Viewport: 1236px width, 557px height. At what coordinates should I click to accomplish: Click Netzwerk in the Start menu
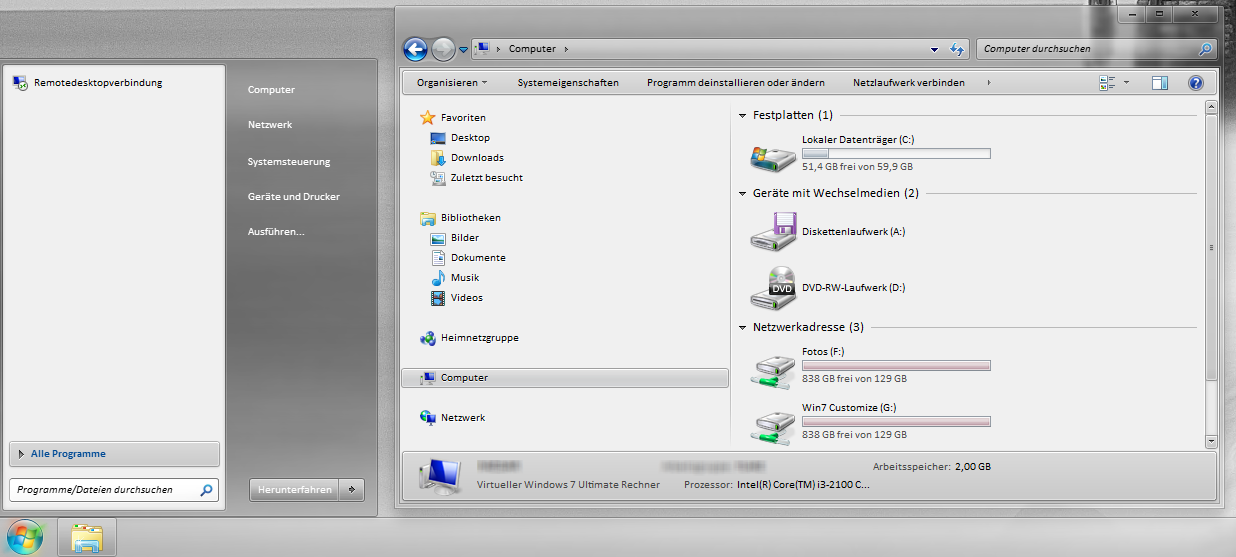point(270,125)
